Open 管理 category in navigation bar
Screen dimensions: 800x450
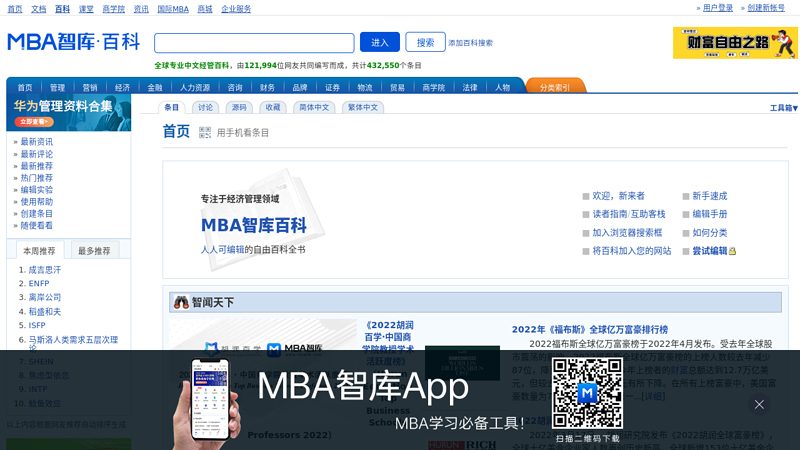57,88
